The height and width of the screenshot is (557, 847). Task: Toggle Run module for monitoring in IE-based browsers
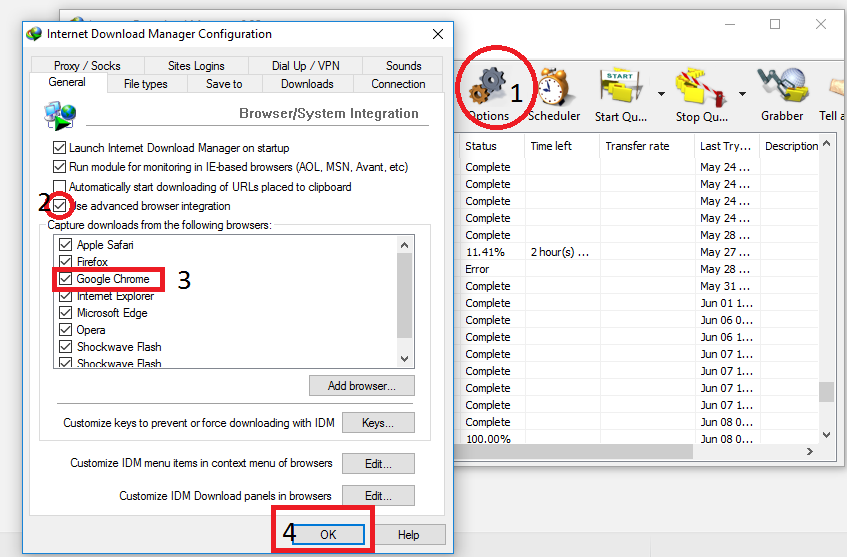coord(59,166)
